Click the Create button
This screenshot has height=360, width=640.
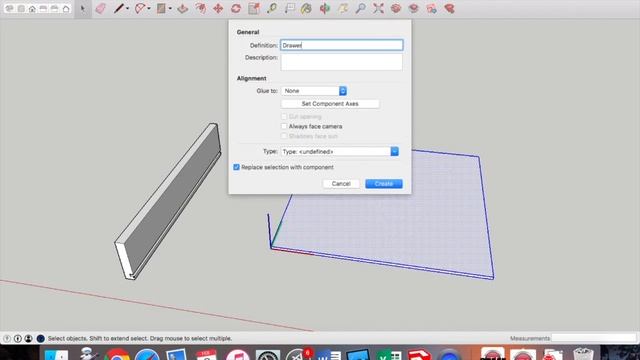tap(384, 184)
